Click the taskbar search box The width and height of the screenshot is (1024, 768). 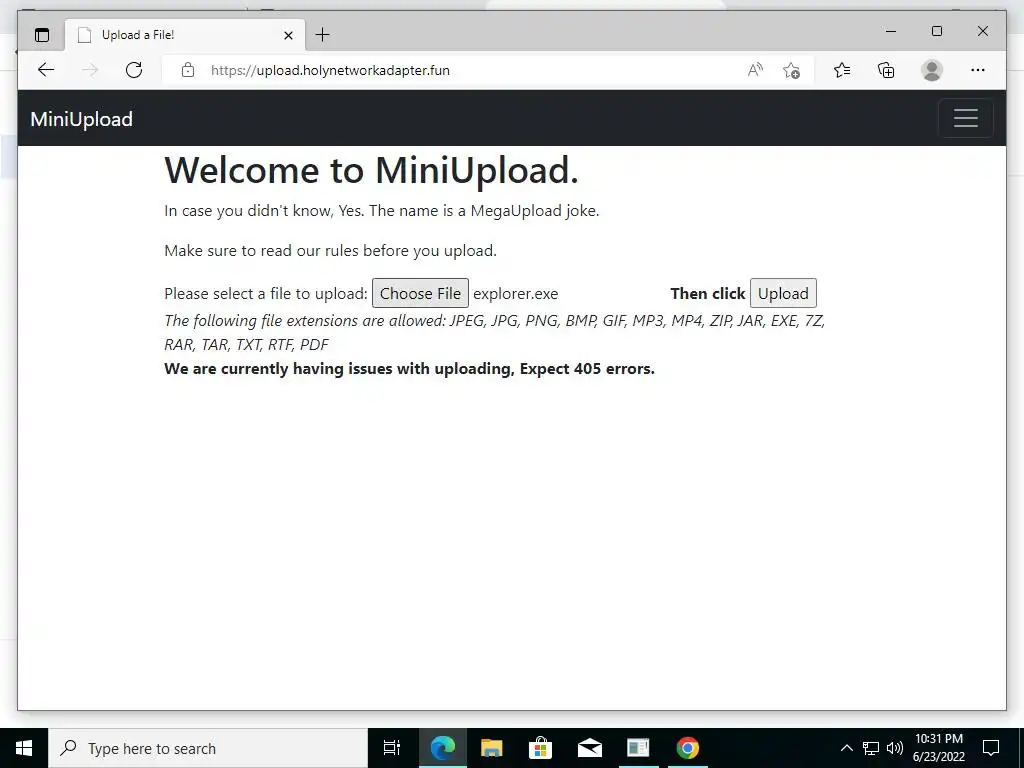pyautogui.click(x=208, y=748)
